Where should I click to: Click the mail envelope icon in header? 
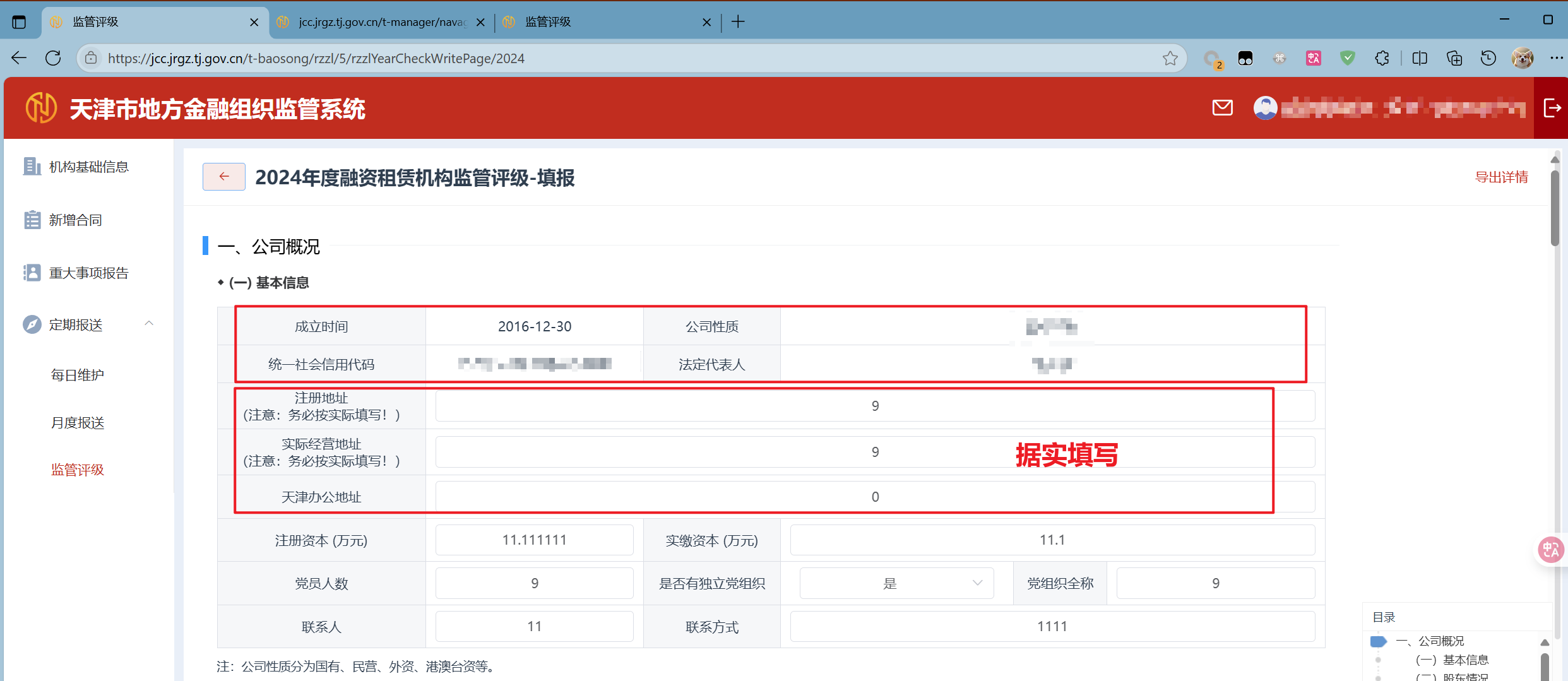pos(1222,108)
